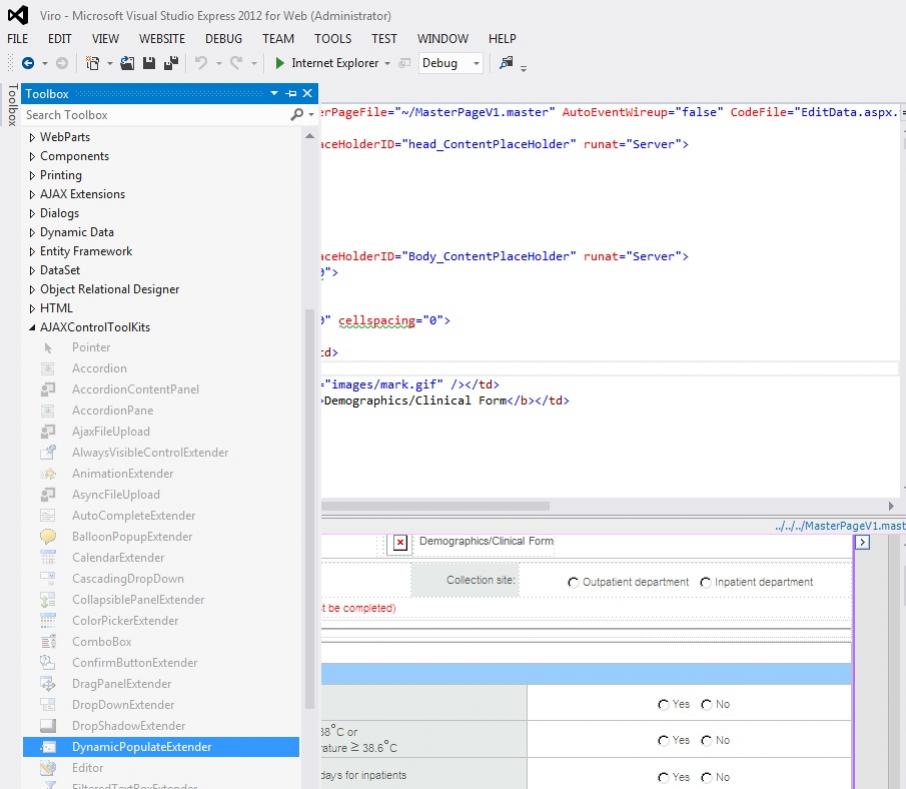Screen dimensions: 906x789
Task: Click the broken image placeholder in designer
Action: (x=400, y=542)
